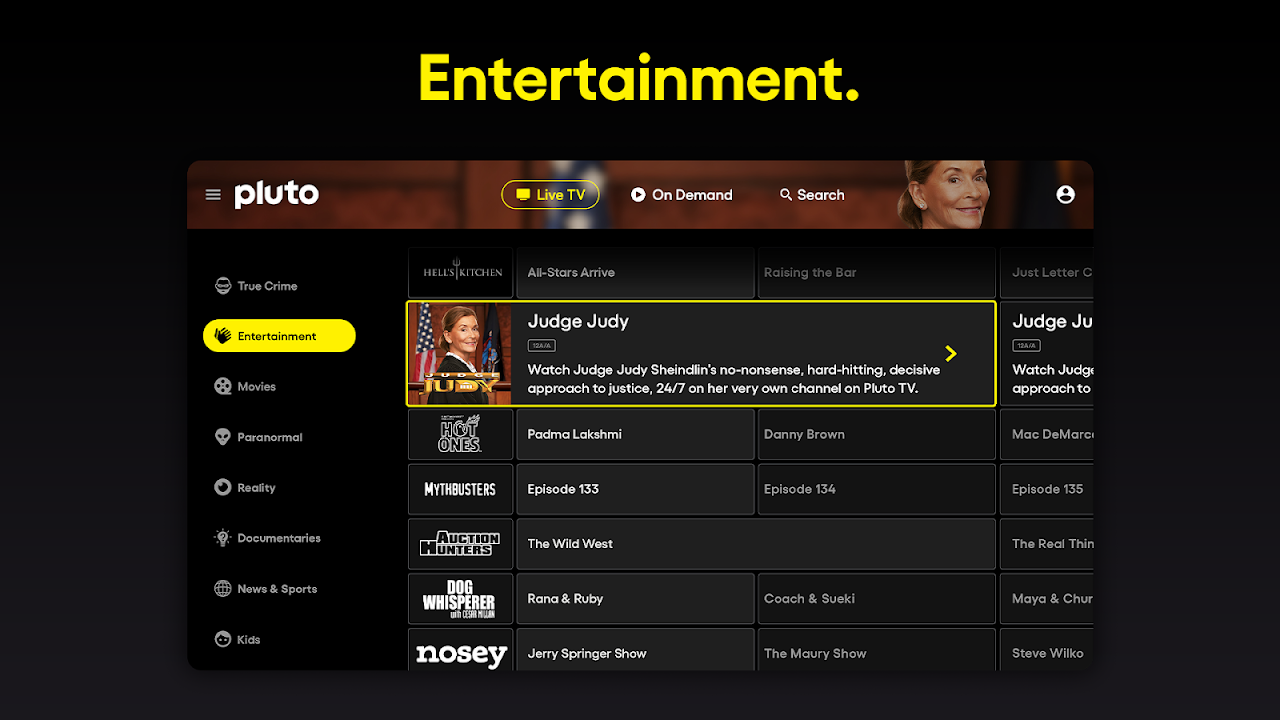Click the Kids category icon
Screen dimensions: 1280x720
223,640
